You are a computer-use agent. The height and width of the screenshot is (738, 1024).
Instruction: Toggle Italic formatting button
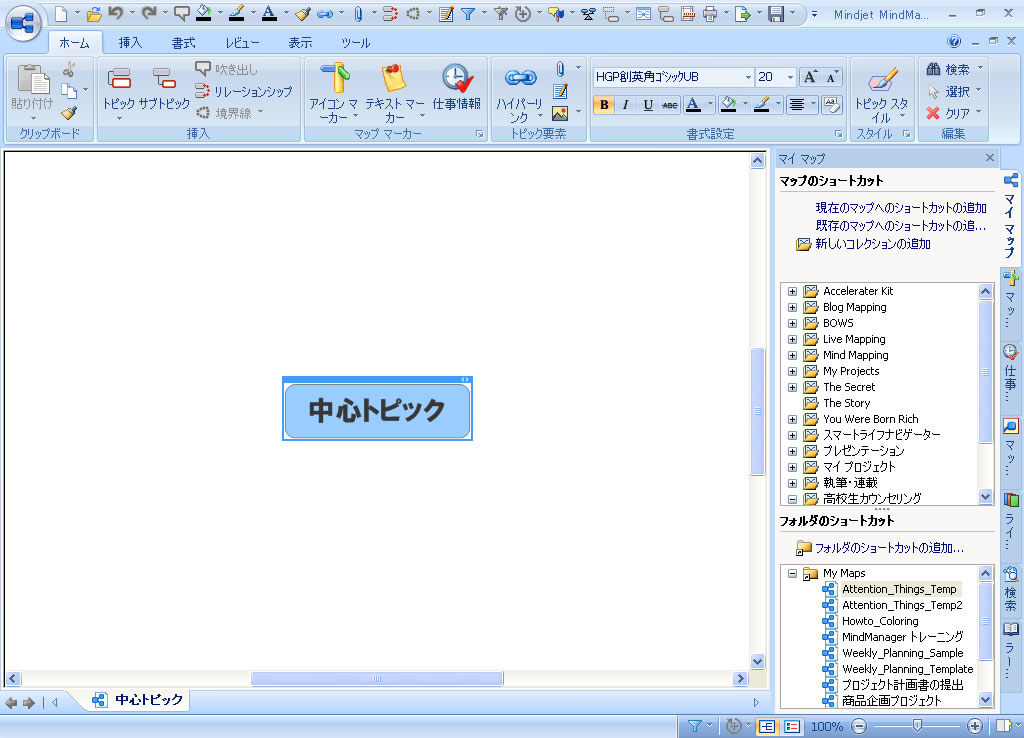(626, 105)
